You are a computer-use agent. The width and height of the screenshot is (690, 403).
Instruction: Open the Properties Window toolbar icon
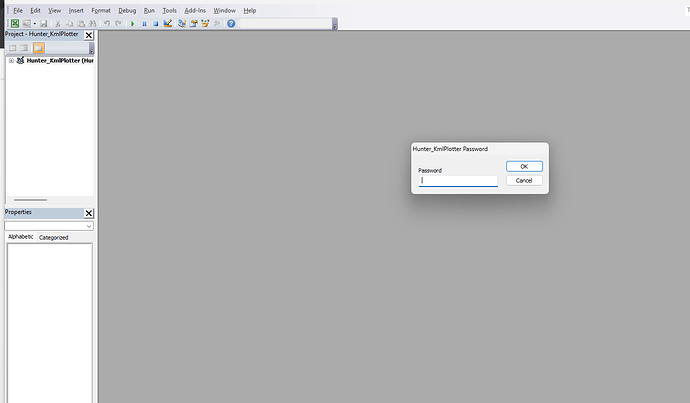tap(193, 23)
